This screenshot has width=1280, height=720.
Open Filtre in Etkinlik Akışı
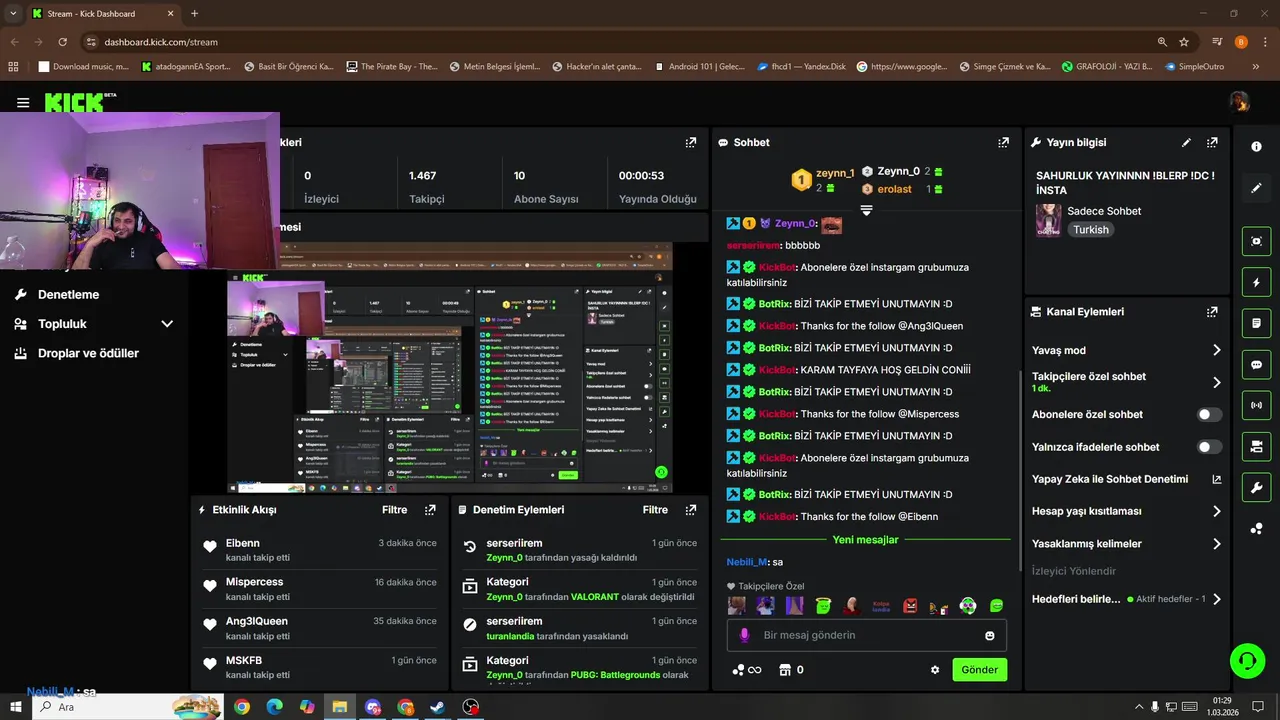pos(395,510)
